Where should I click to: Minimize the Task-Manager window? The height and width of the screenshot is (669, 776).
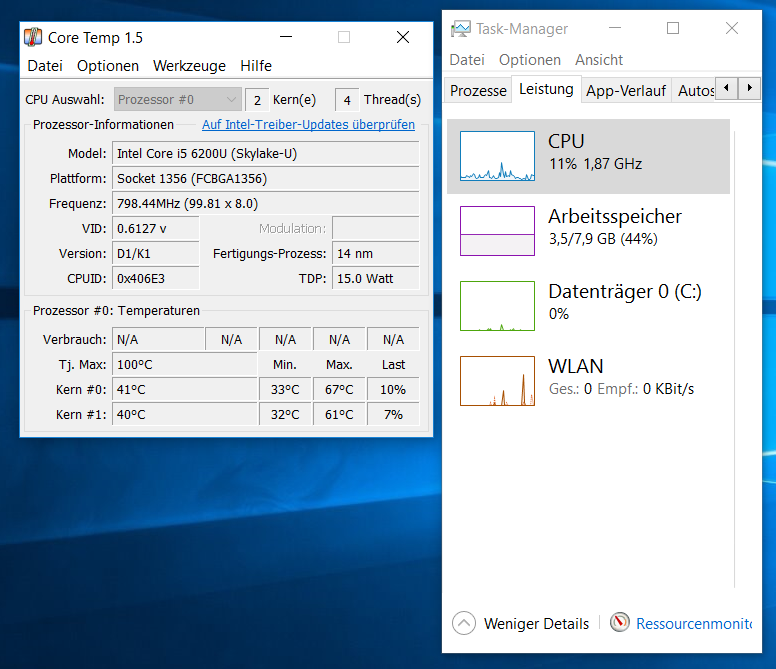point(615,28)
